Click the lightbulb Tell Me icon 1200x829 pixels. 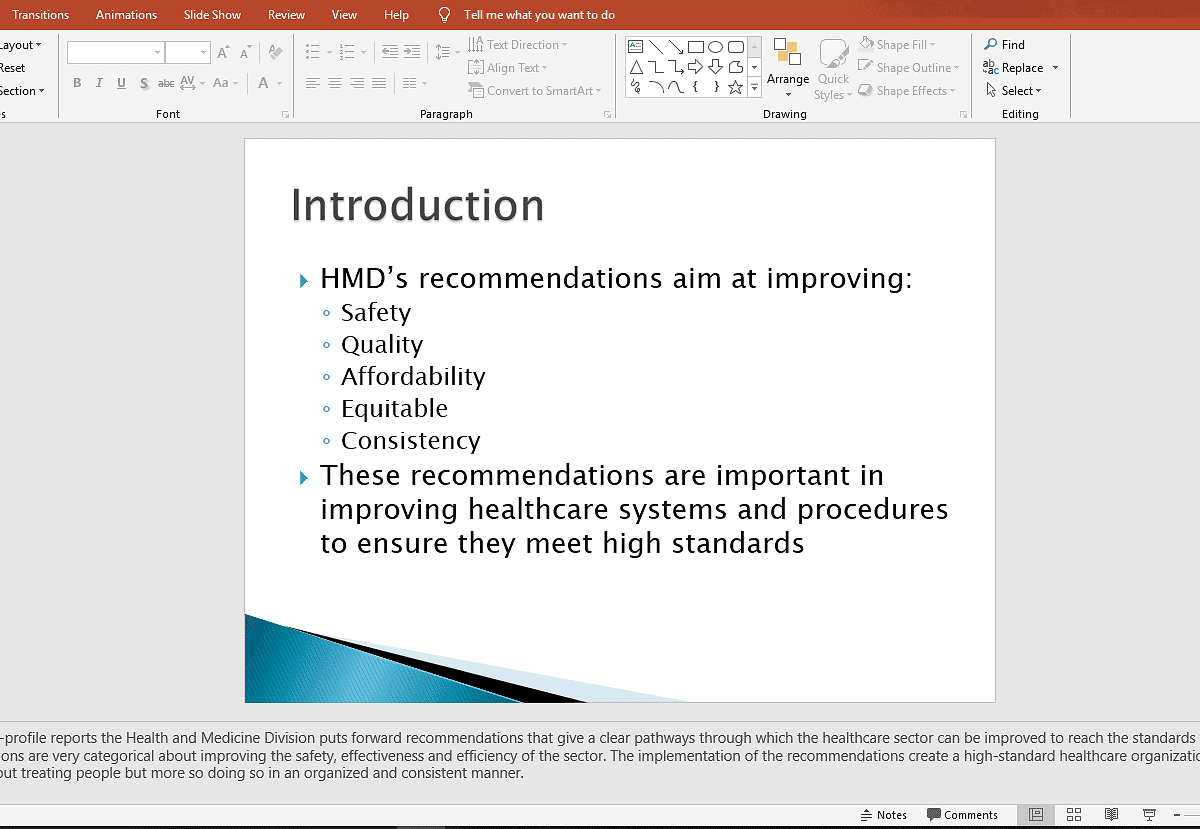point(445,15)
